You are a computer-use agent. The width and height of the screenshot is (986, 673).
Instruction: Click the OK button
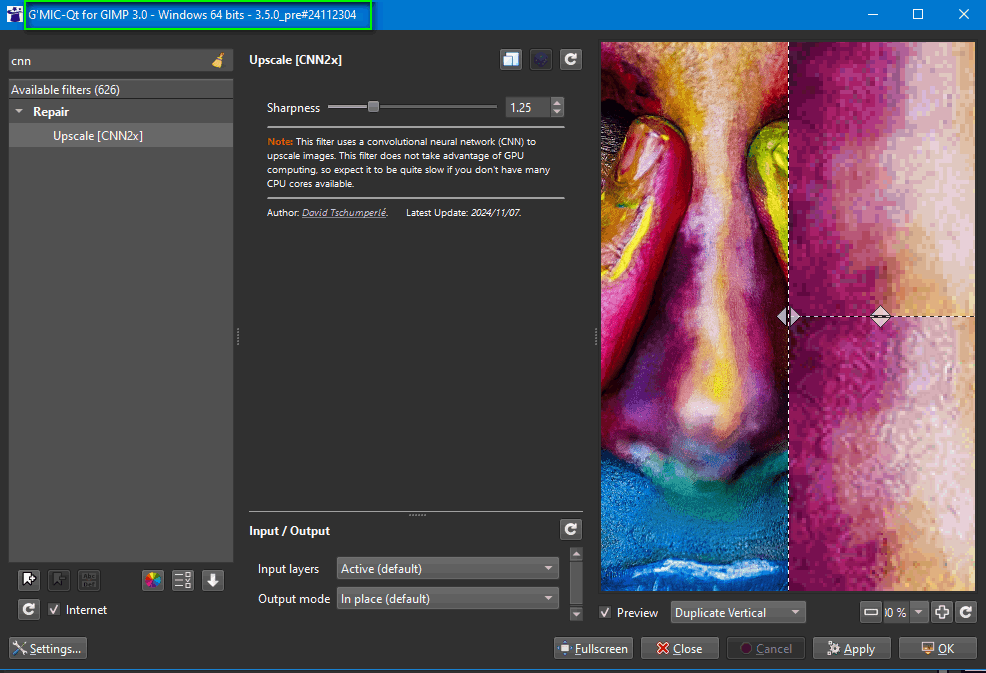[938, 648]
